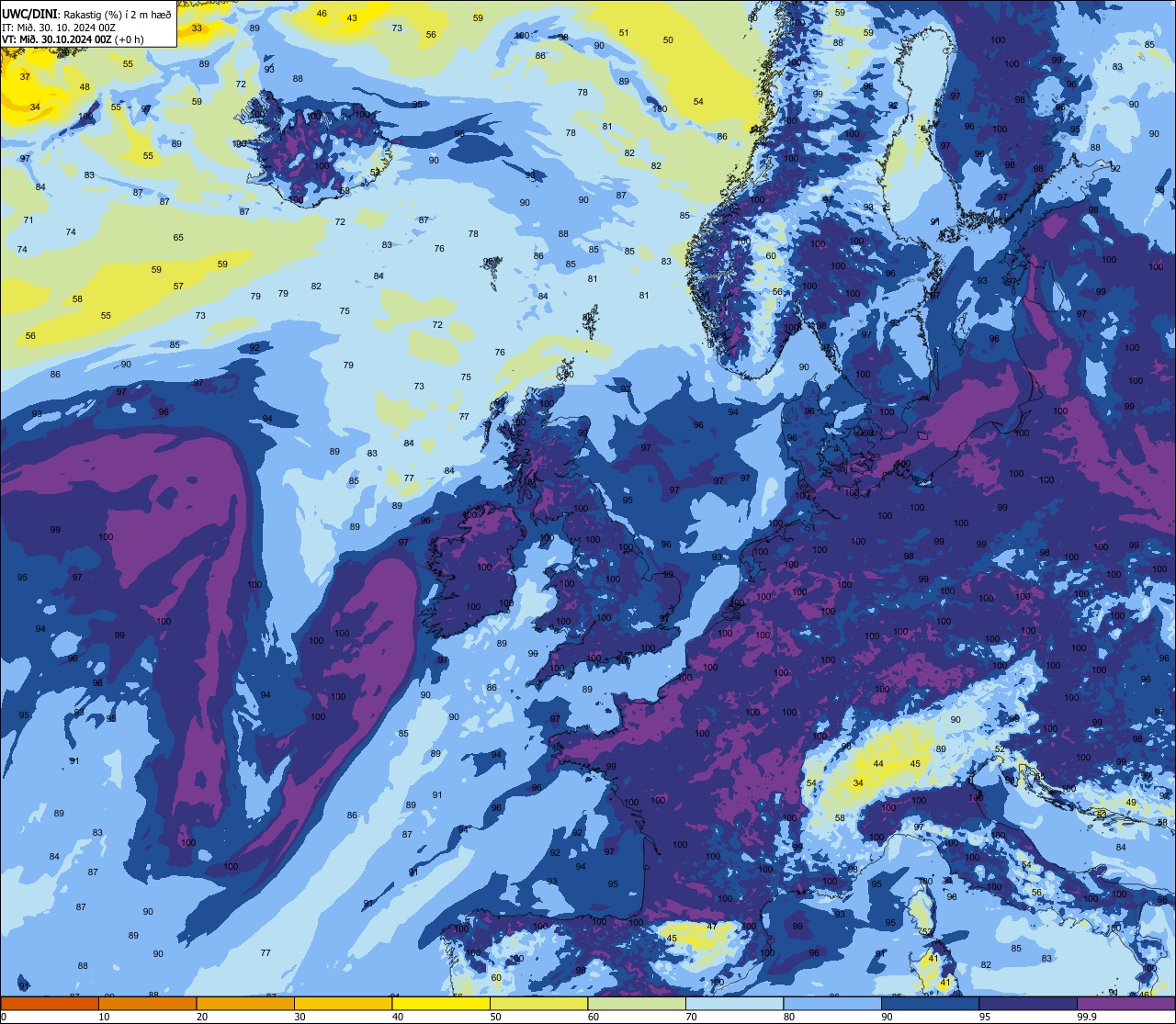The height and width of the screenshot is (1024, 1176).
Task: Click the 95–99.9 % navy legend swatch
Action: pos(1028,1003)
